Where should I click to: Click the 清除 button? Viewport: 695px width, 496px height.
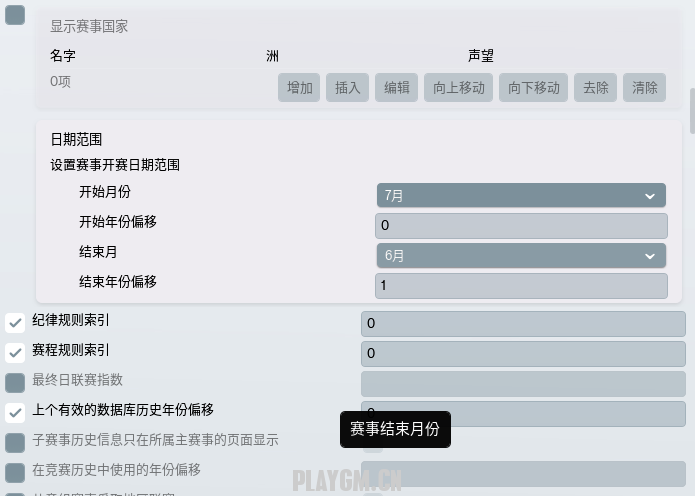point(644,88)
